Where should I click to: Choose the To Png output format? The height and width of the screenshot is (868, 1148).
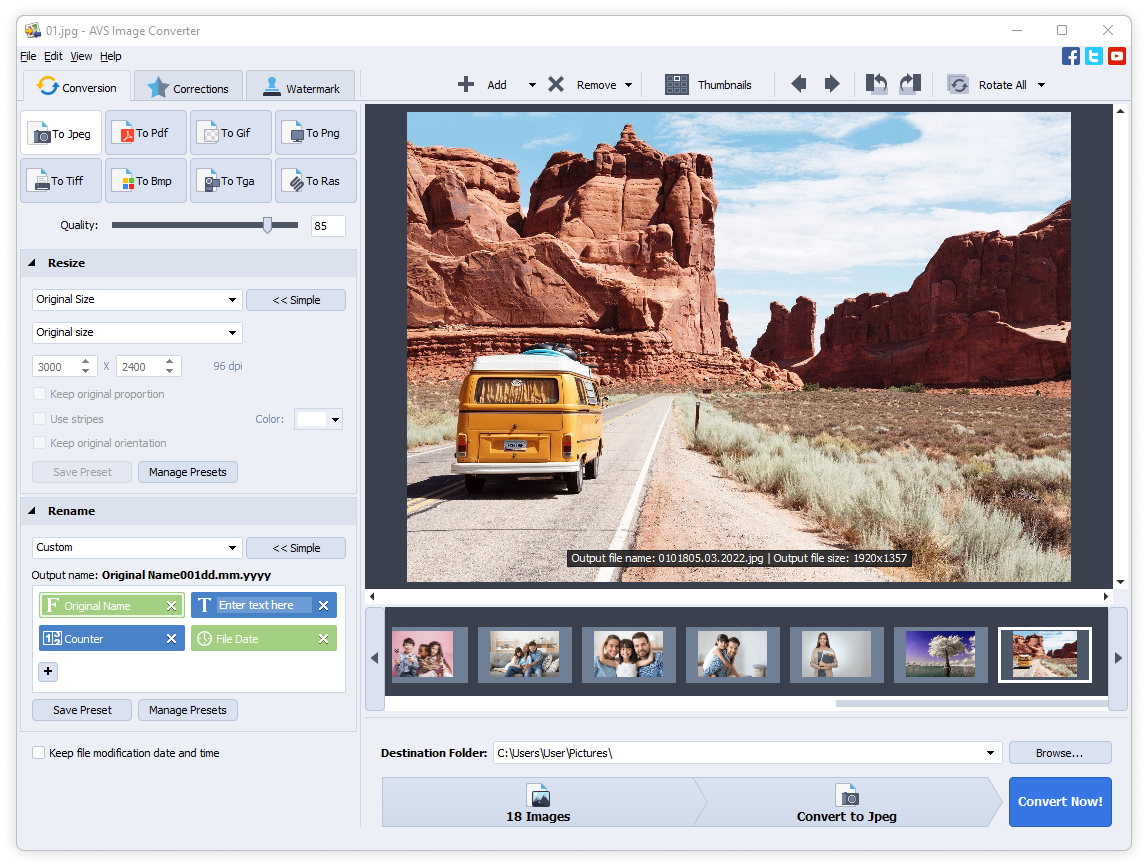tap(316, 133)
